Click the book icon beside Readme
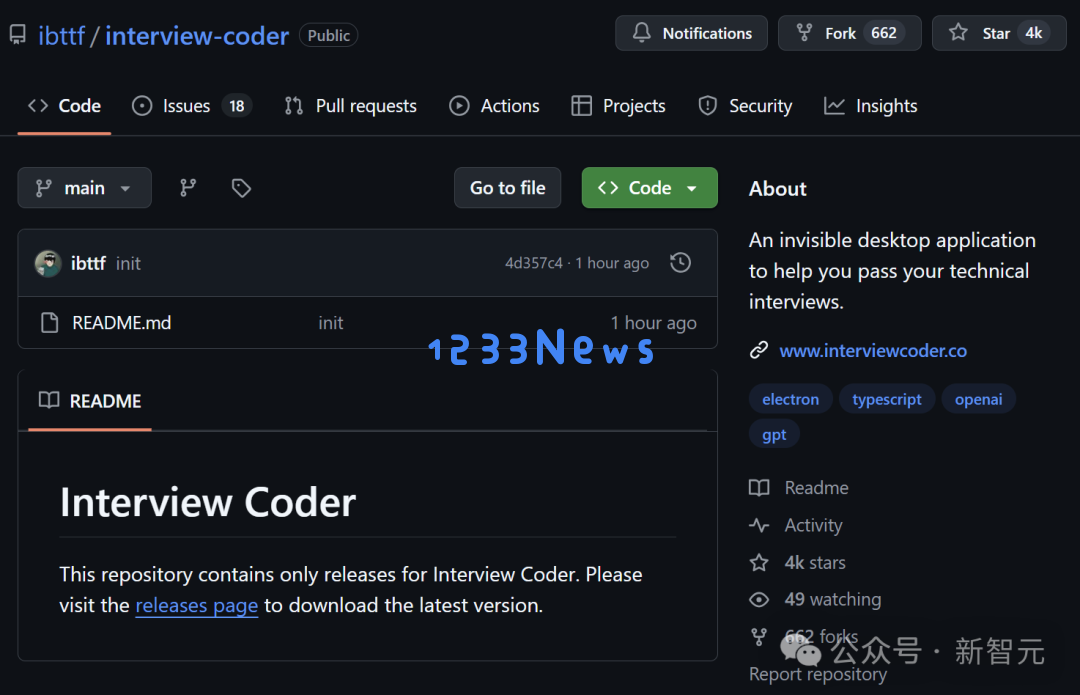 click(x=759, y=488)
